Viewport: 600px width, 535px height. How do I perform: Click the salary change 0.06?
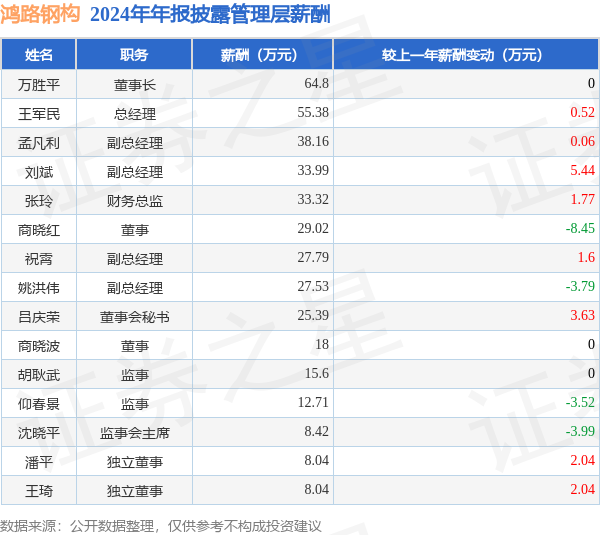click(582, 142)
